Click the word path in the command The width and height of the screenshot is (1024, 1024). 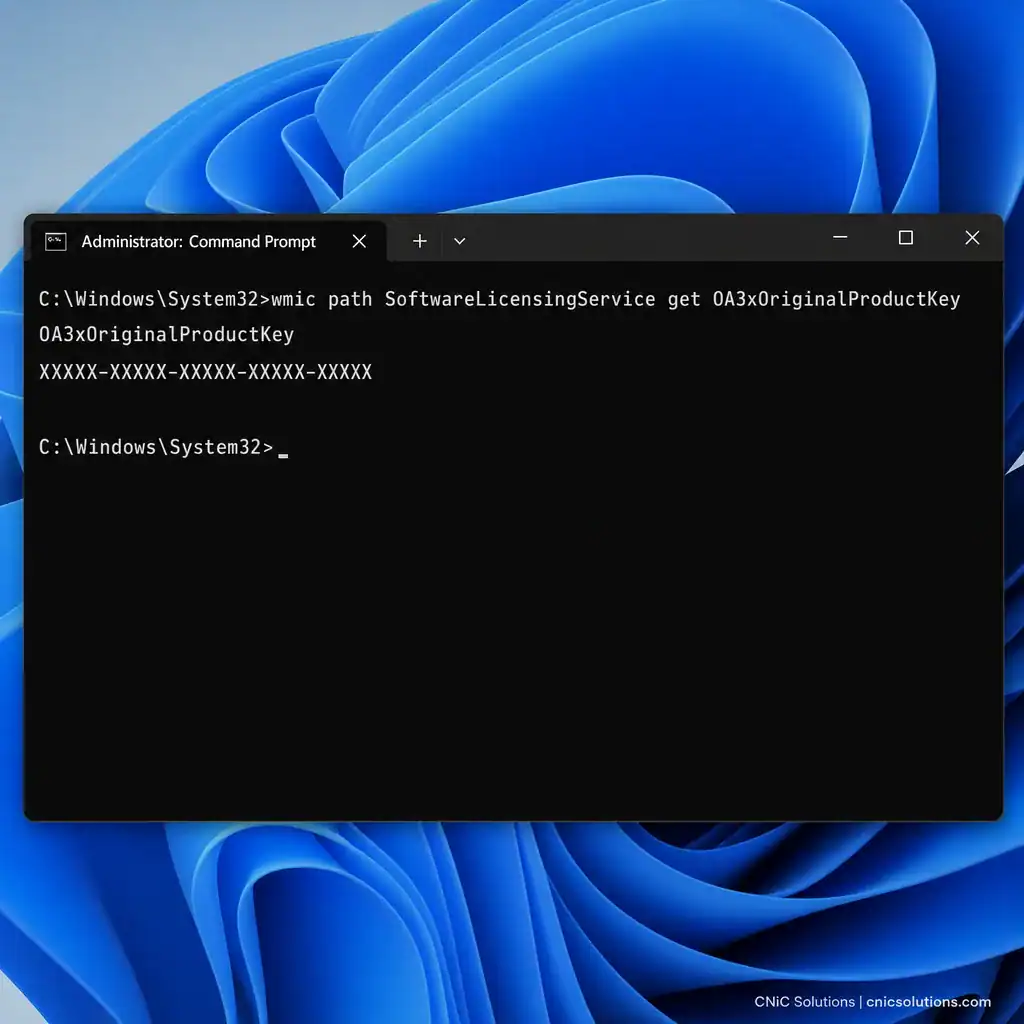[x=350, y=299]
